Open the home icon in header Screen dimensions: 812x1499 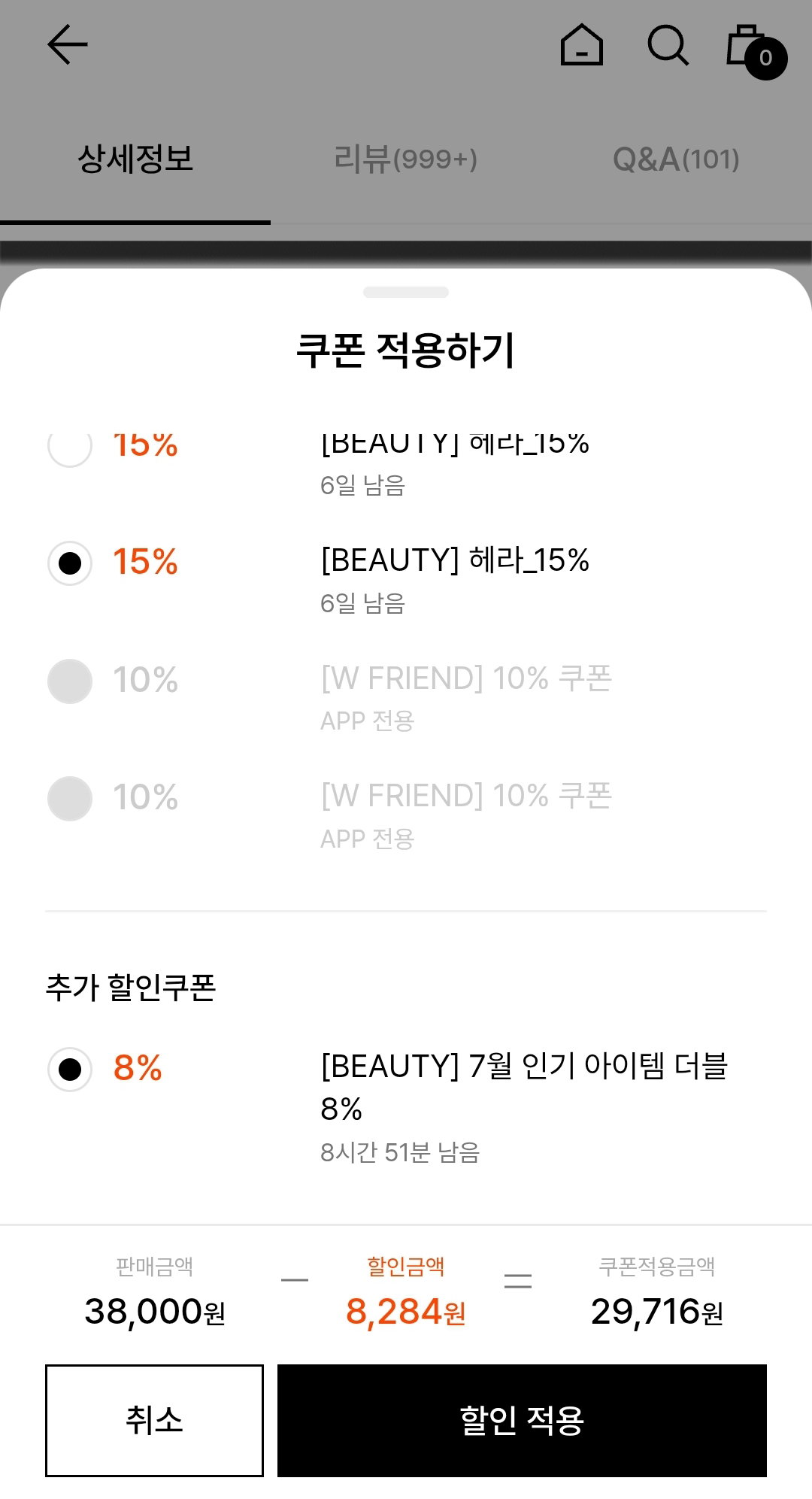coord(582,44)
